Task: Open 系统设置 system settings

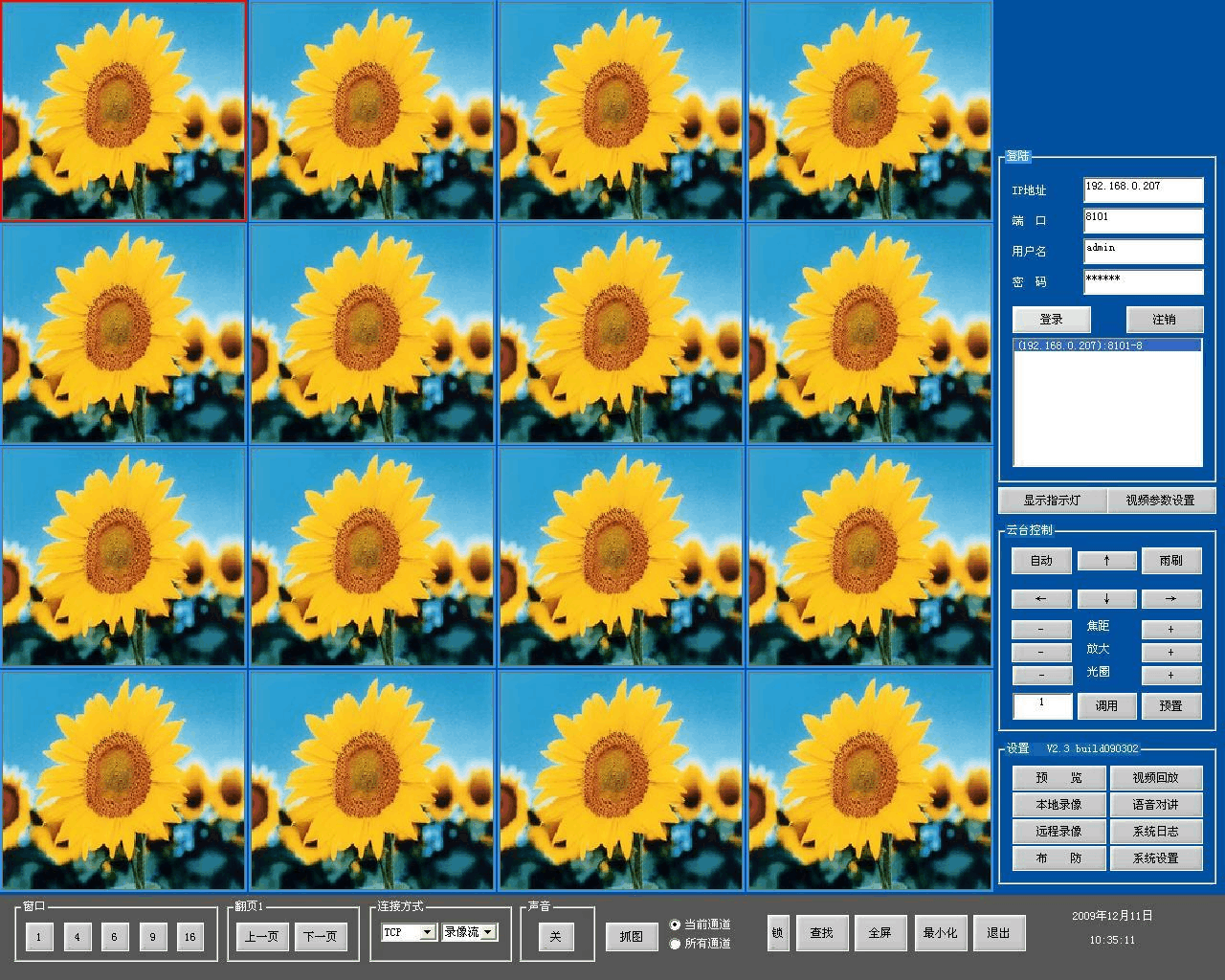Action: (x=1155, y=858)
